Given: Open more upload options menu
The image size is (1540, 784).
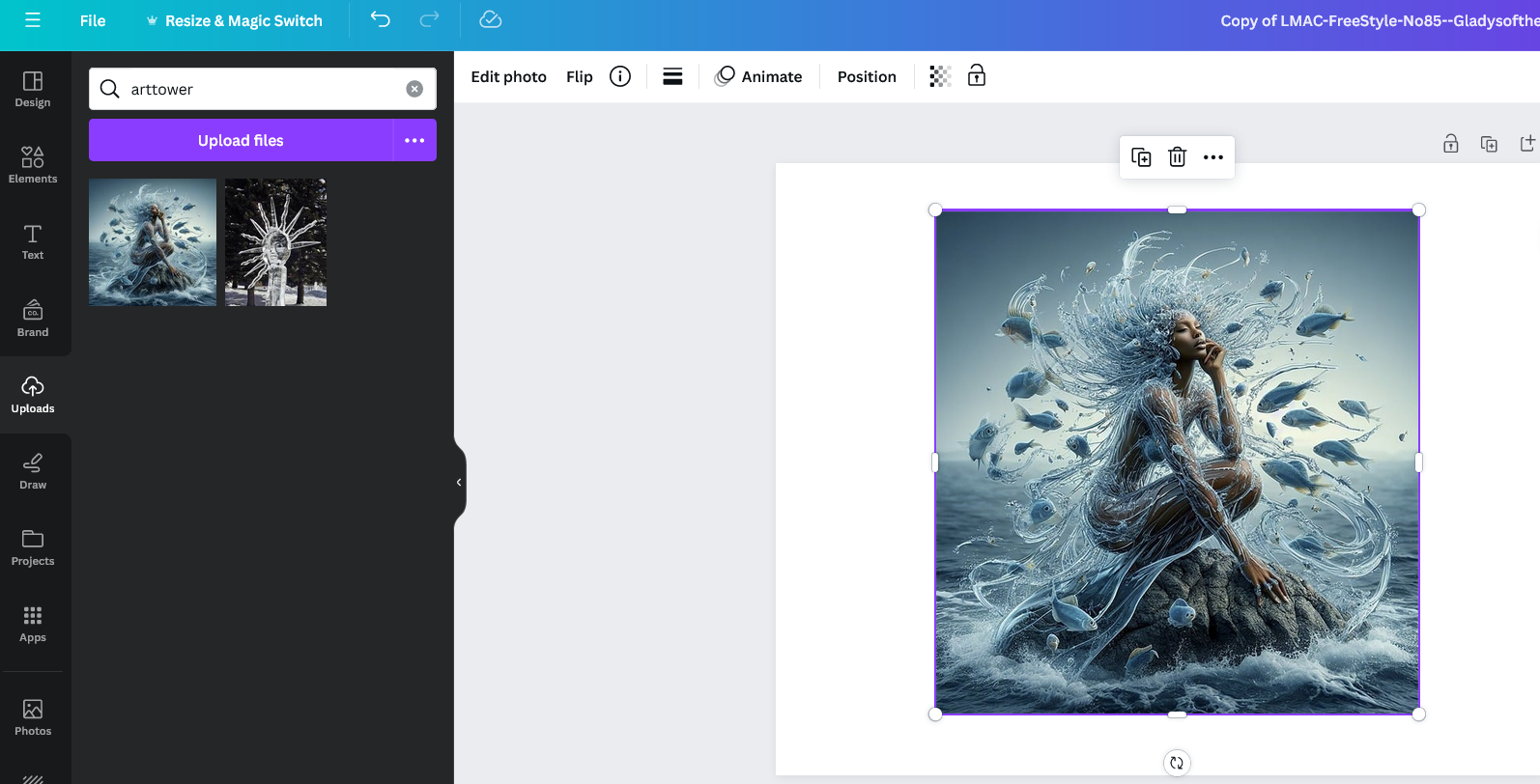Looking at the screenshot, I should (x=414, y=140).
